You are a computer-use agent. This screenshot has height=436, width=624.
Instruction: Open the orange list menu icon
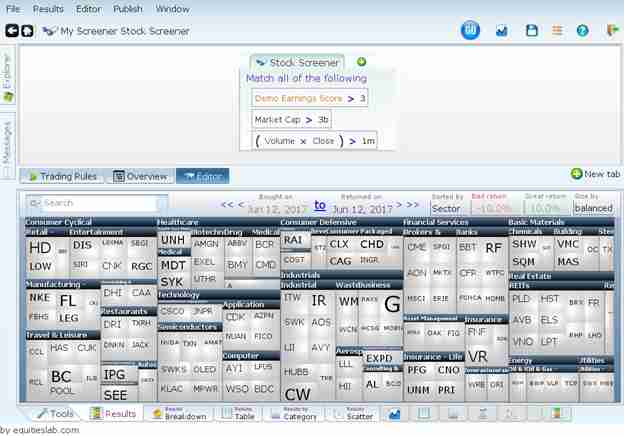(557, 30)
